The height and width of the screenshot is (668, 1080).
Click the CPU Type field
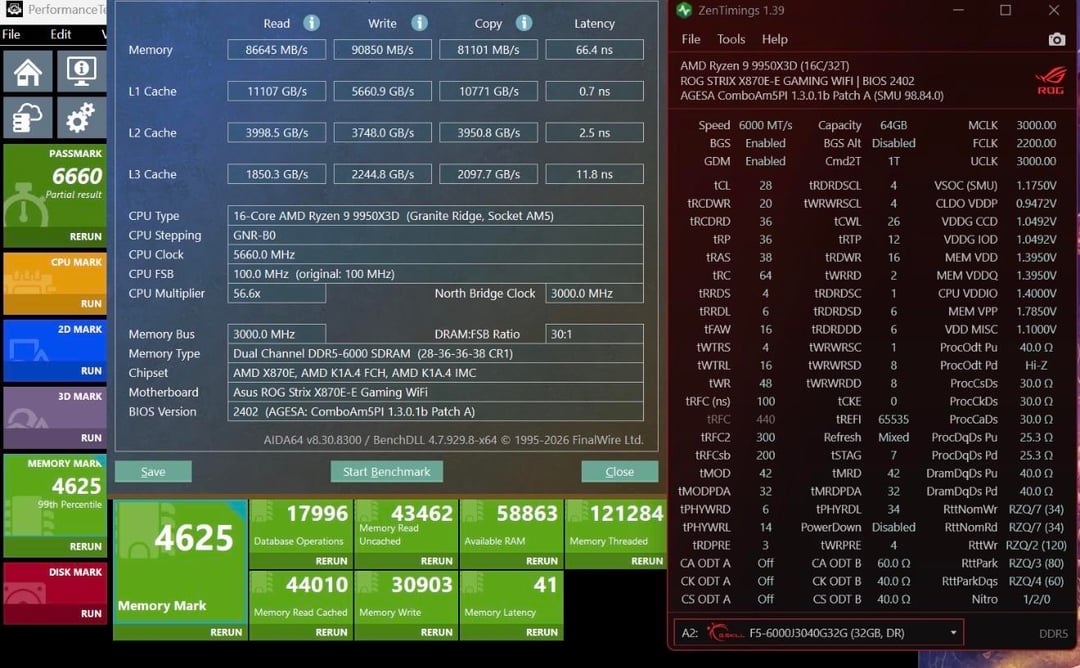click(x=435, y=216)
